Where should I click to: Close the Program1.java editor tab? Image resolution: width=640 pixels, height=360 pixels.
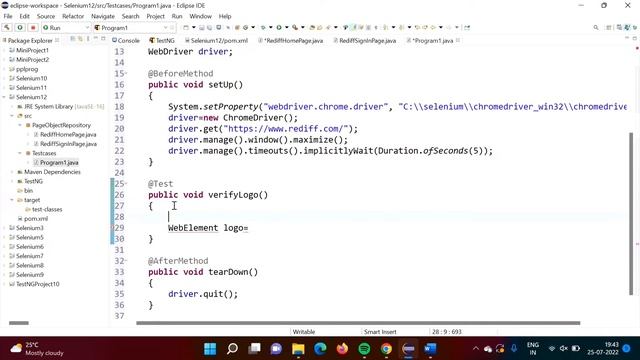(458, 40)
